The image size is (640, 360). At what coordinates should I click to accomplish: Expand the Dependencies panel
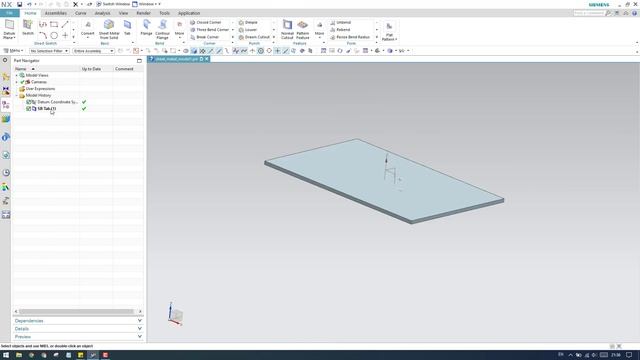(78, 321)
